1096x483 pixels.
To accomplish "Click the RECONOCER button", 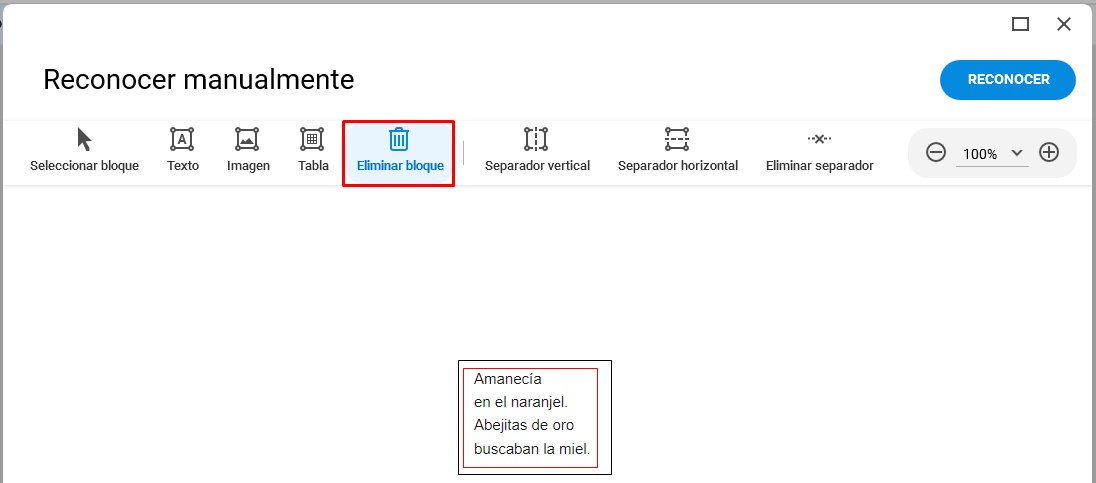I will [1008, 80].
